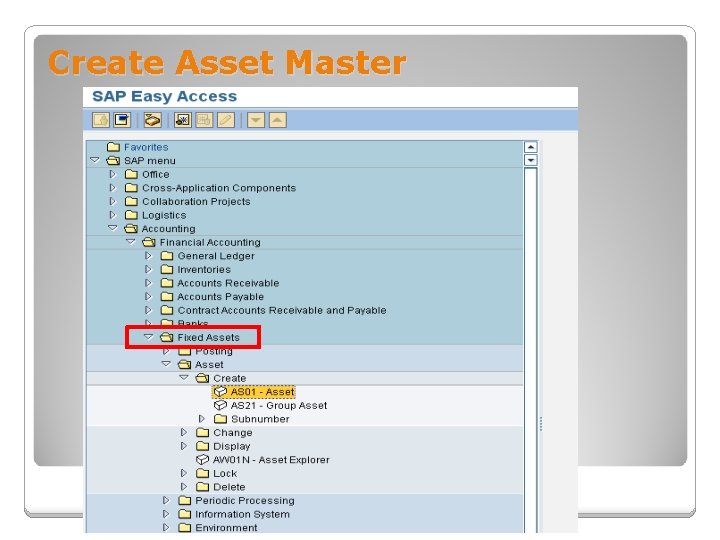Click the AS21 - Group Asset cube icon

tap(220, 405)
